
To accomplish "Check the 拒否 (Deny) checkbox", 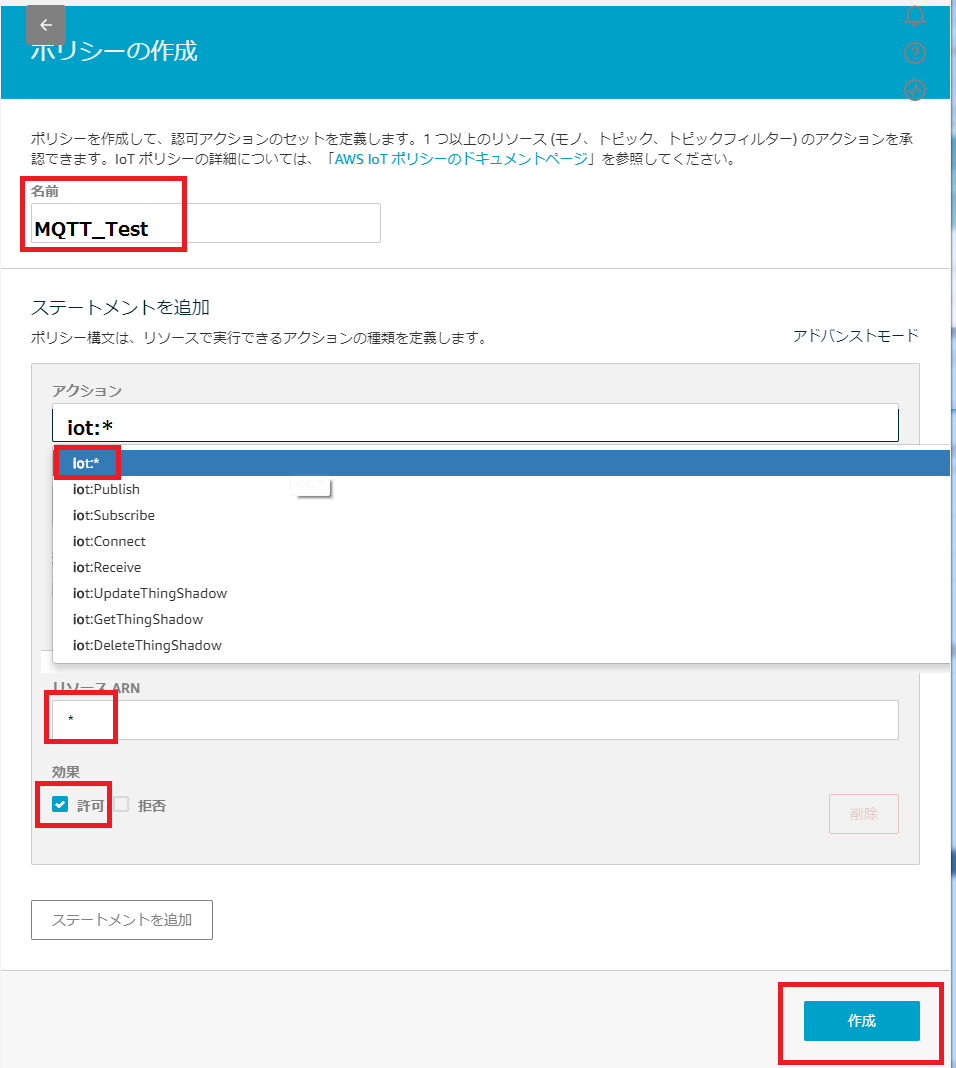I will pyautogui.click(x=121, y=804).
